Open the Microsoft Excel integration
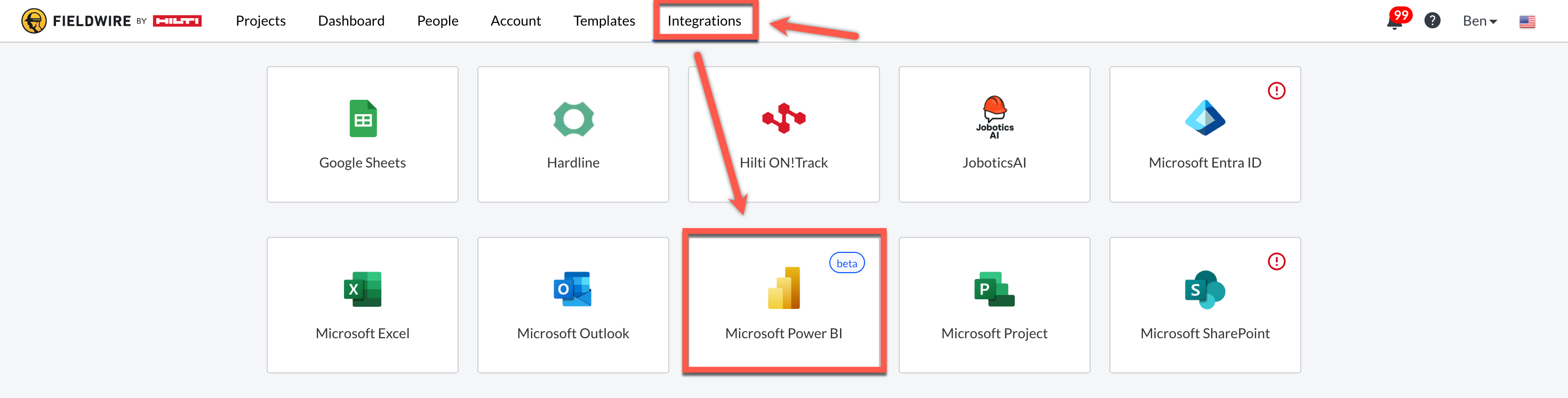This screenshot has width=1568, height=398. coord(362,305)
